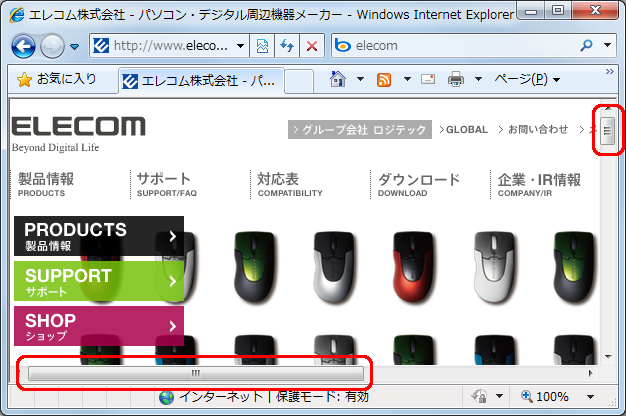Click the white mouse product image
626x416 pixels.
pos(494,267)
